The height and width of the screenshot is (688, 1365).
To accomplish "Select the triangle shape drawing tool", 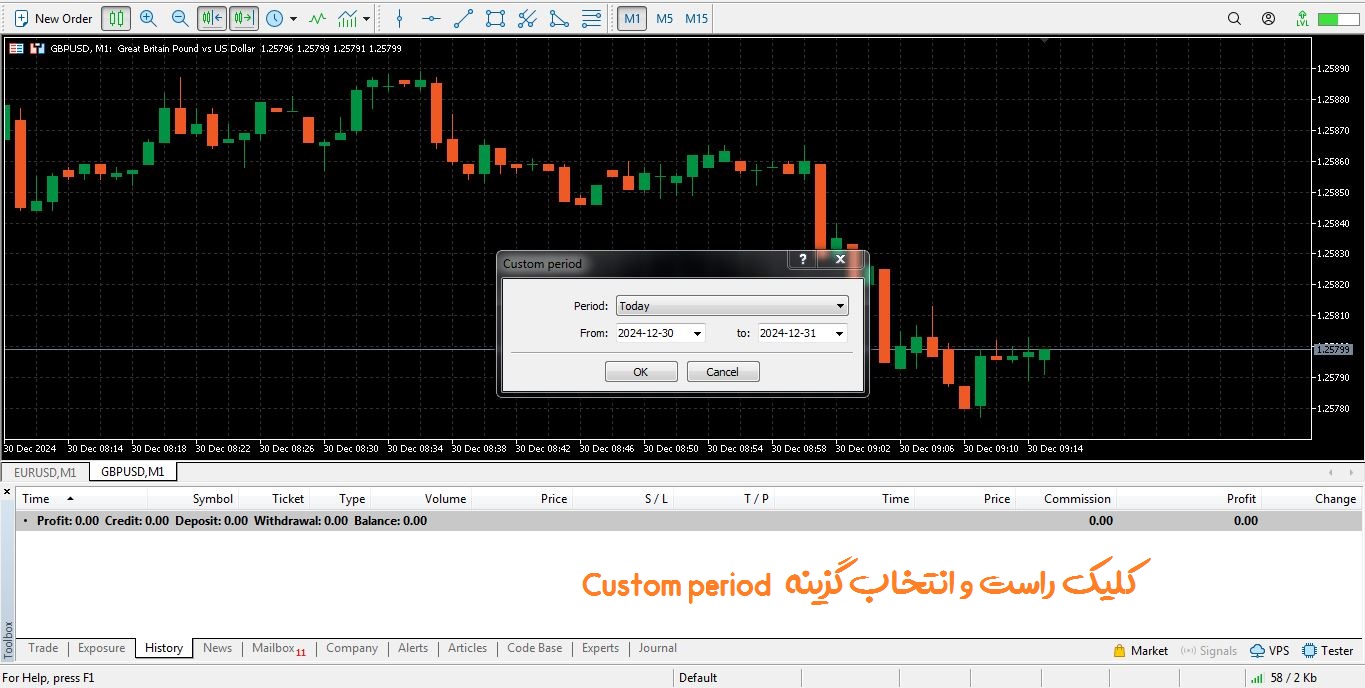I will [x=559, y=18].
